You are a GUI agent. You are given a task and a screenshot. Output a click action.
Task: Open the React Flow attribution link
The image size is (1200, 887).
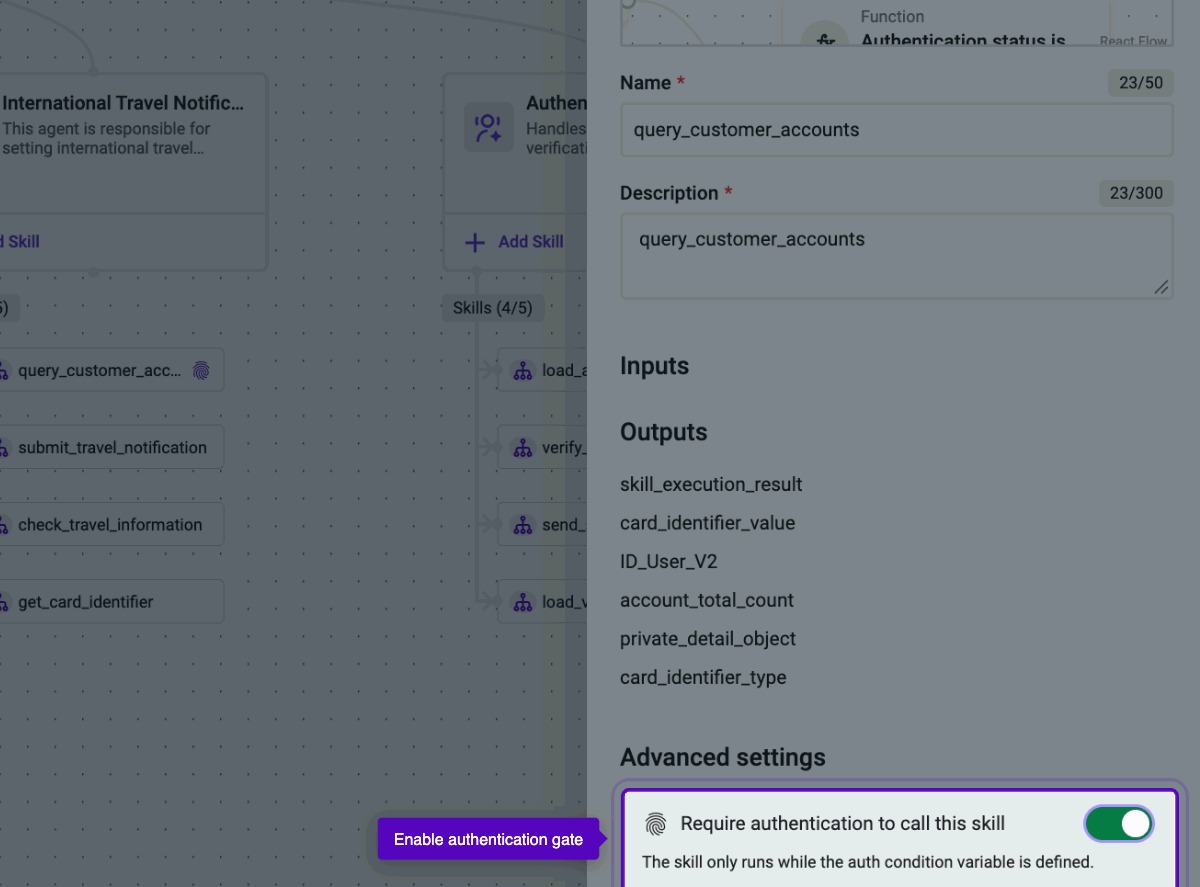(x=1133, y=41)
